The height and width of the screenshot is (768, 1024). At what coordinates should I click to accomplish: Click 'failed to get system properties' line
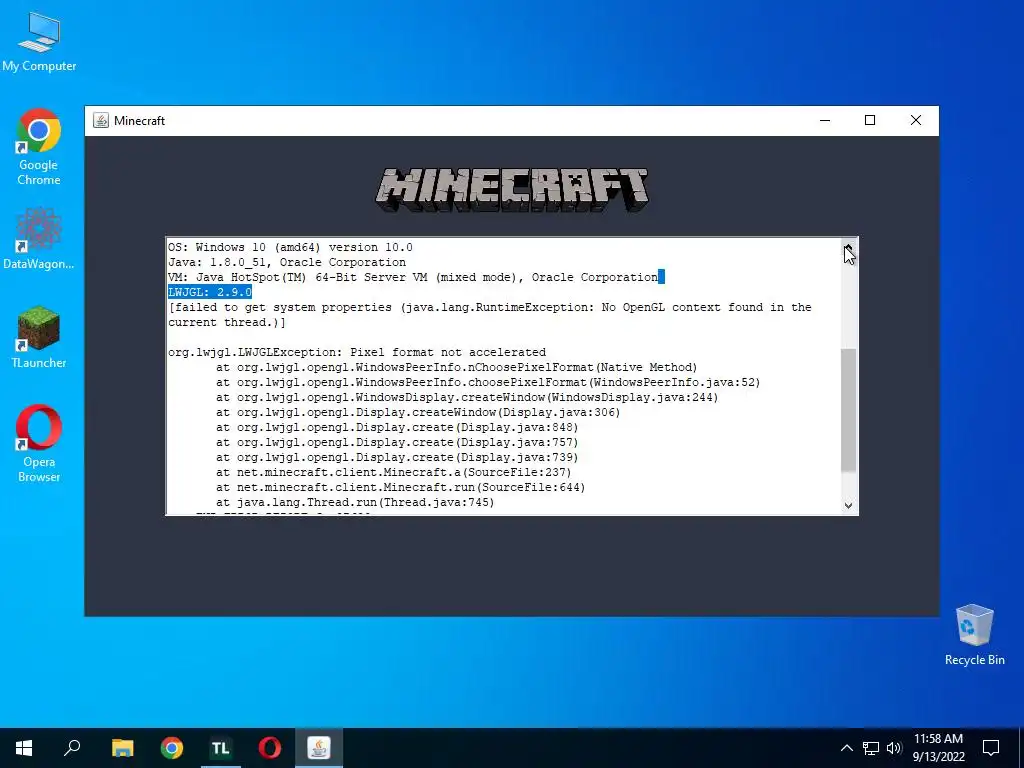[490, 308]
